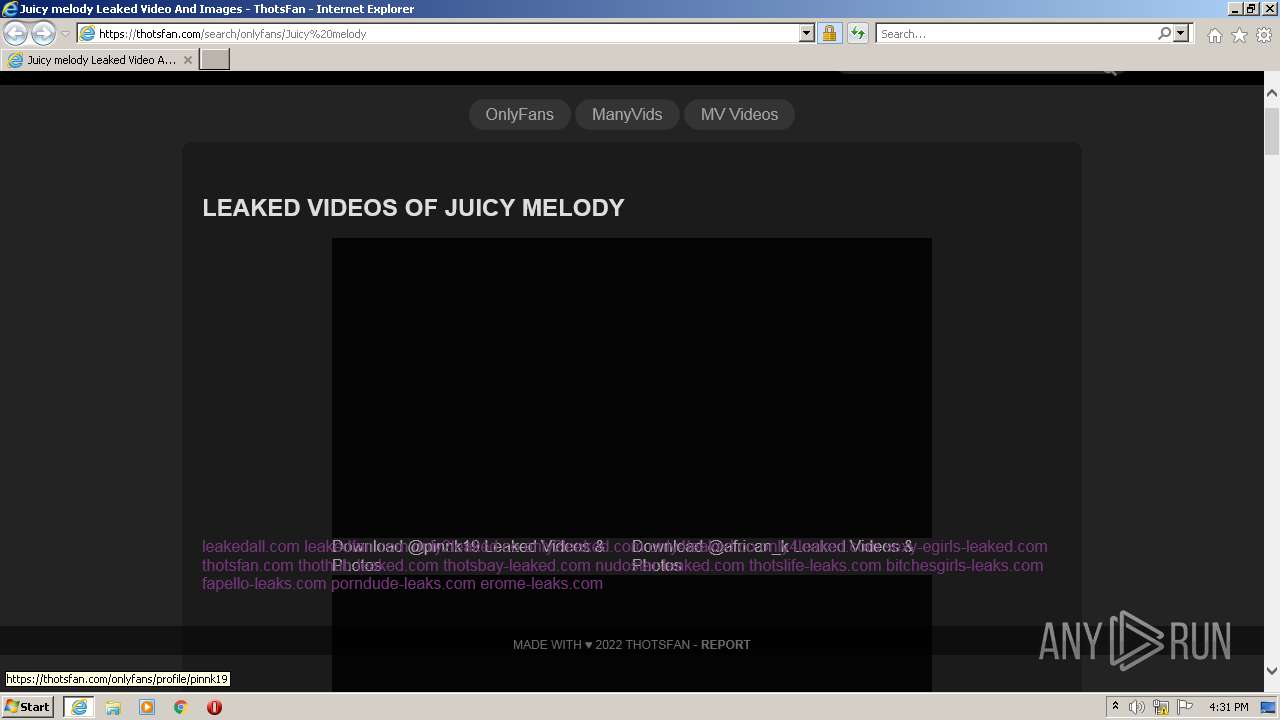Open the thotsfan.com footer link
The image size is (1280, 720).
pos(248,565)
